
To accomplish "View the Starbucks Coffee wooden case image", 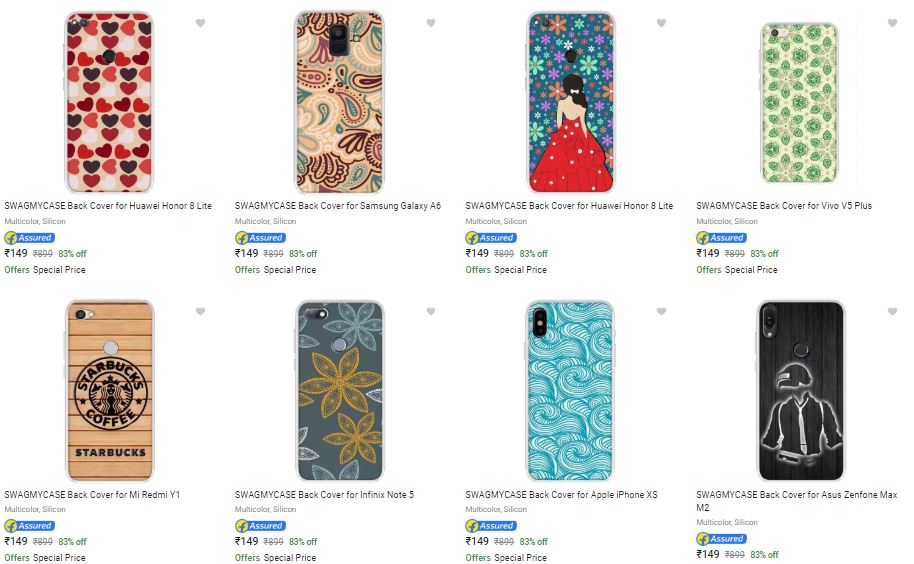I will [109, 390].
